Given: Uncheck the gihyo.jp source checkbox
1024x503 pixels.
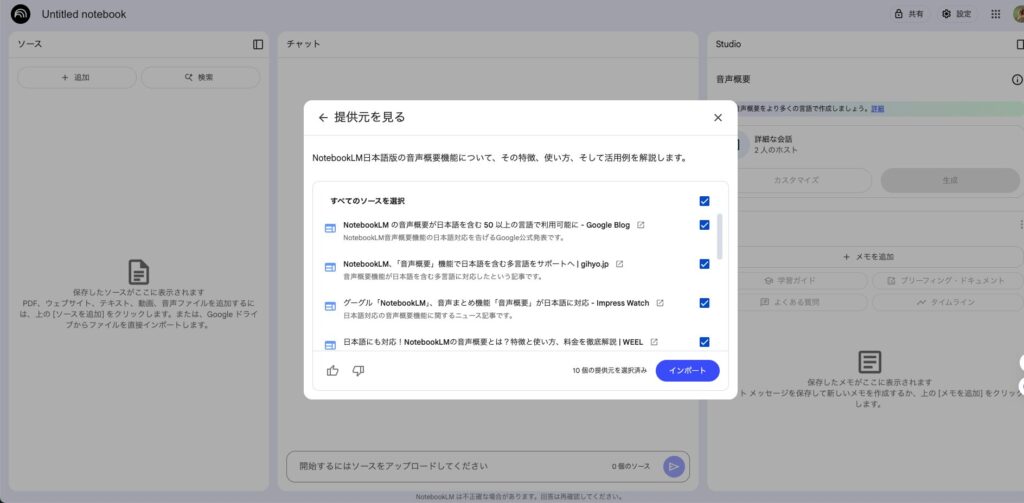Looking at the screenshot, I should (x=704, y=264).
